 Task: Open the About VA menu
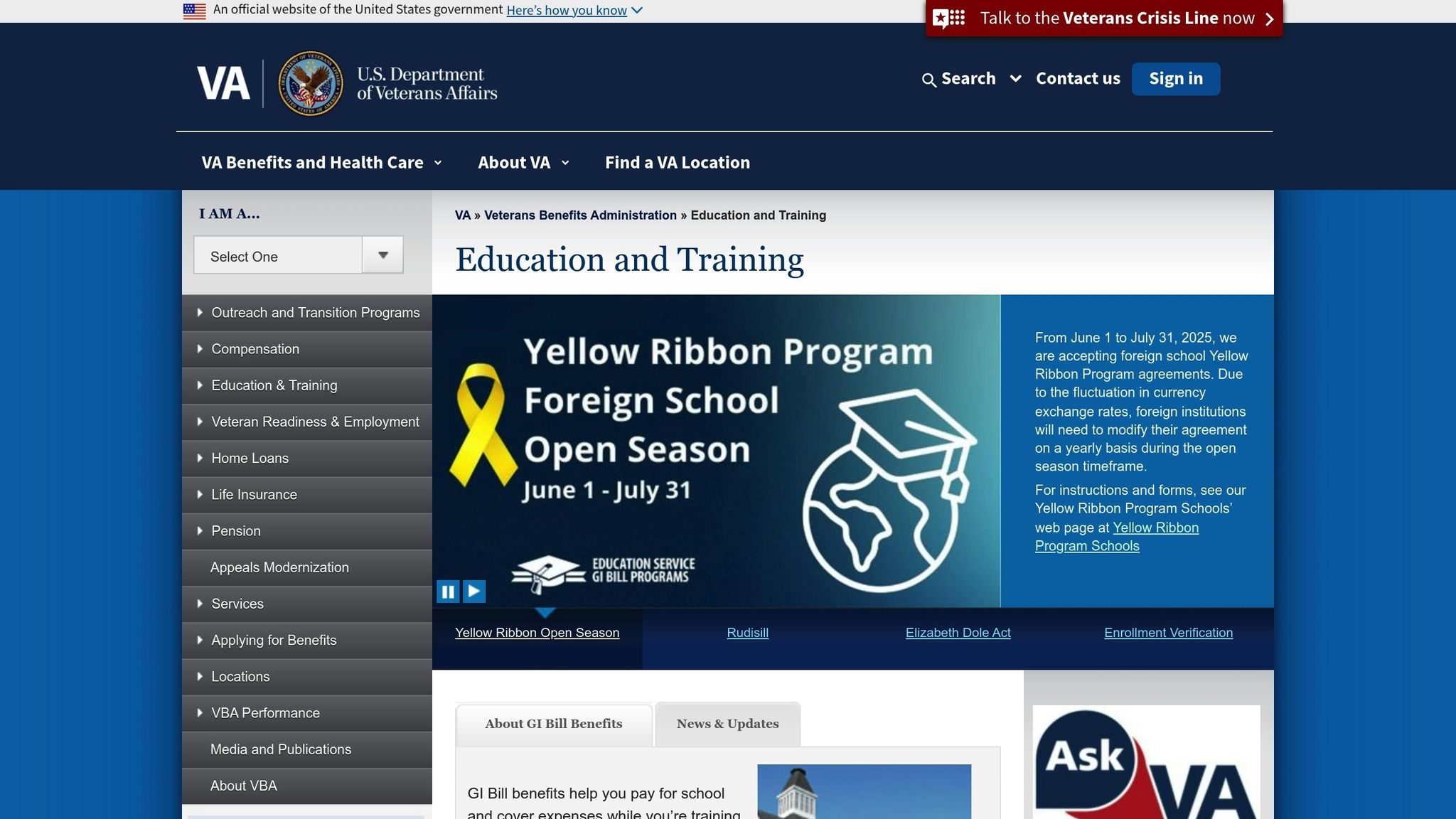click(x=524, y=162)
